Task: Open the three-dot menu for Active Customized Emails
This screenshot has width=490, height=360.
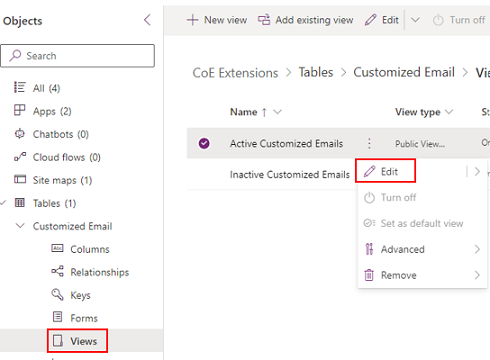Action: point(369,143)
